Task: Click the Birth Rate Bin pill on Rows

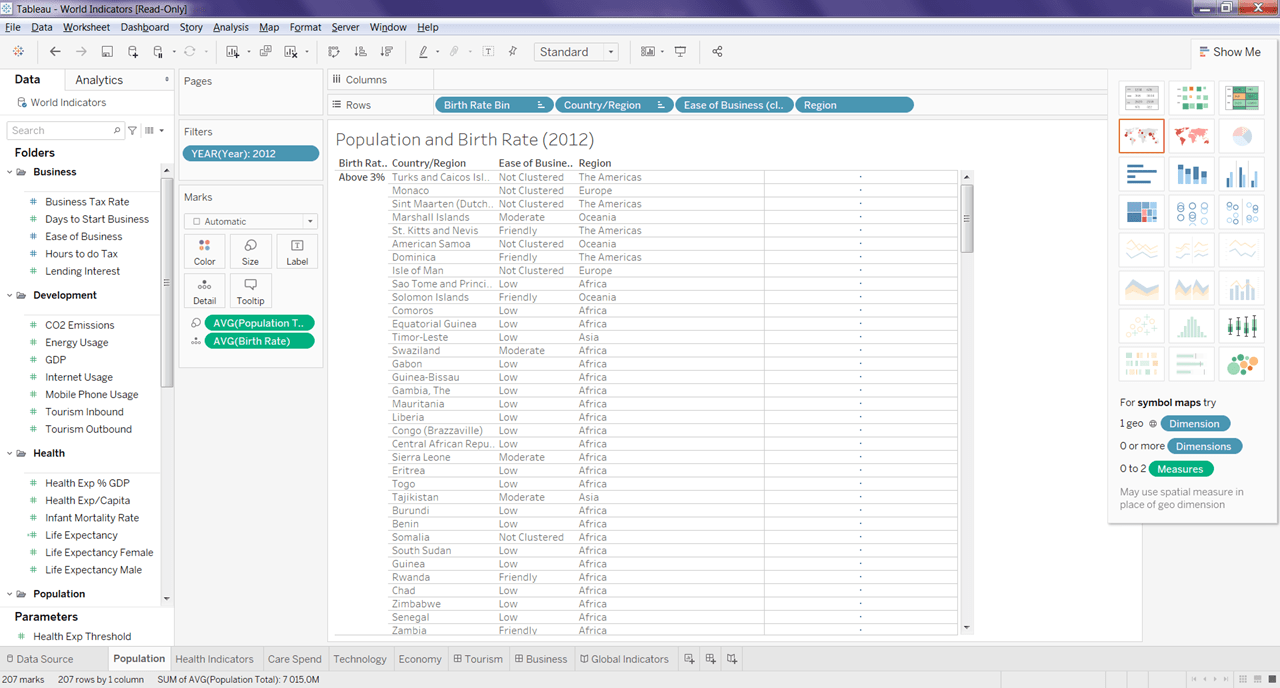Action: click(x=495, y=105)
